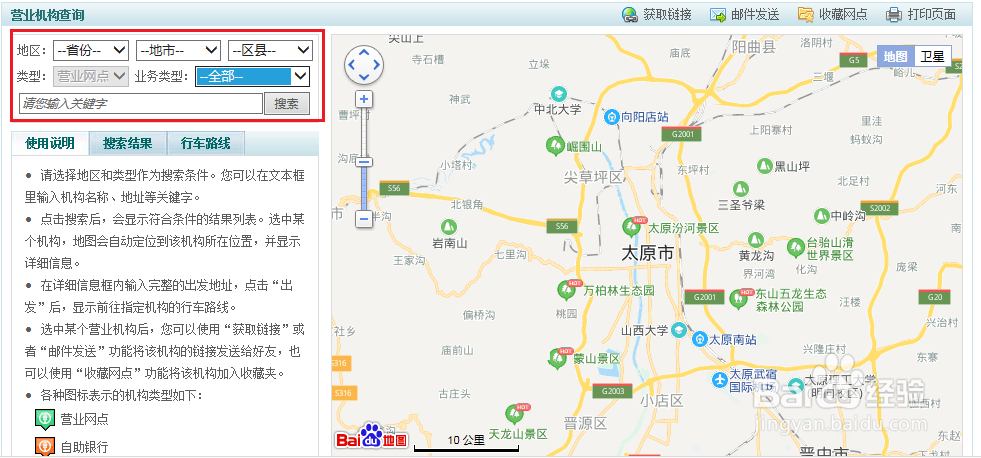Click the 邮件发送 envelope icon
This screenshot has width=981, height=458.
click(718, 14)
